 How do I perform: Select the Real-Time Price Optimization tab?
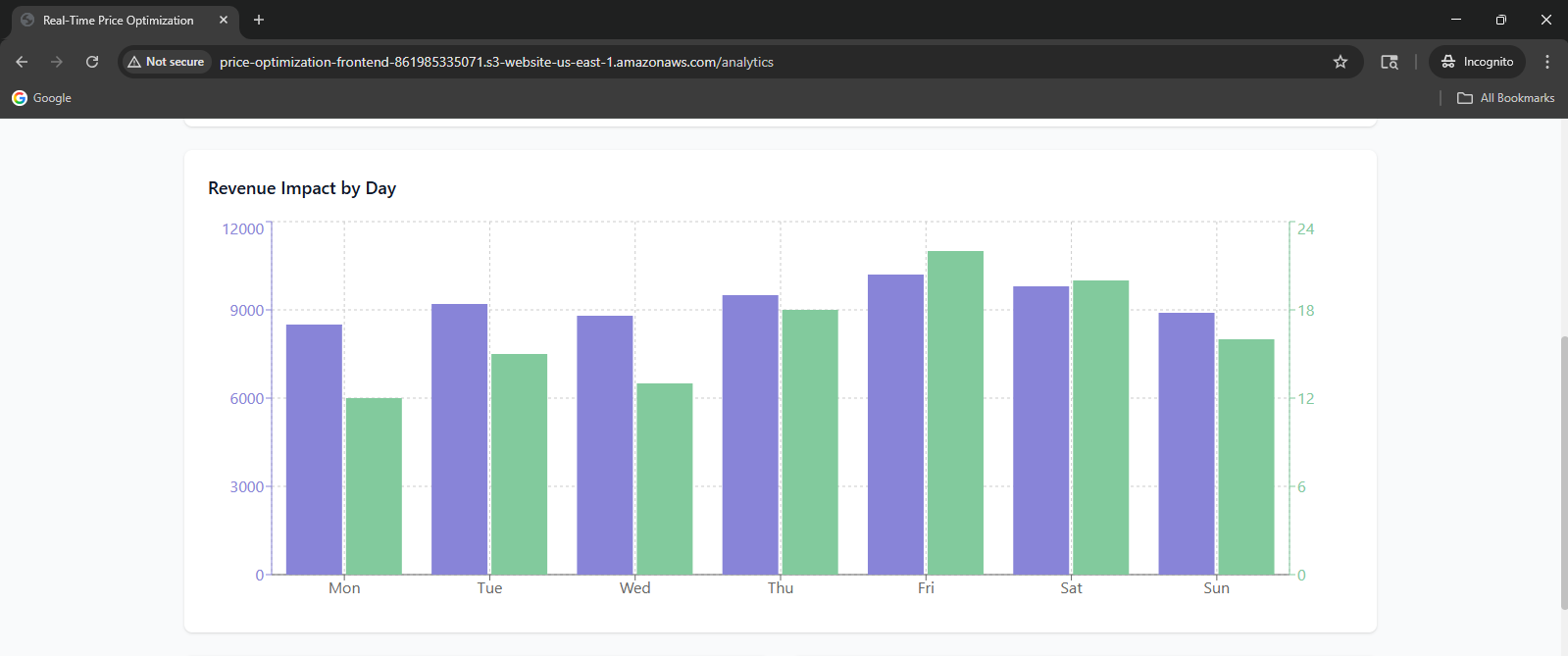tap(124, 20)
